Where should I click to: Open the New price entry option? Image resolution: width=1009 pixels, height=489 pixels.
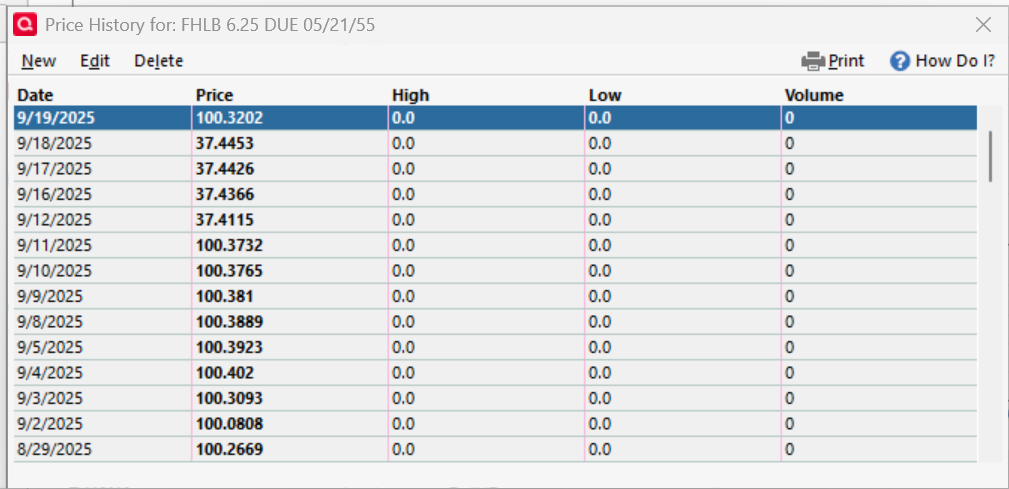tap(39, 61)
